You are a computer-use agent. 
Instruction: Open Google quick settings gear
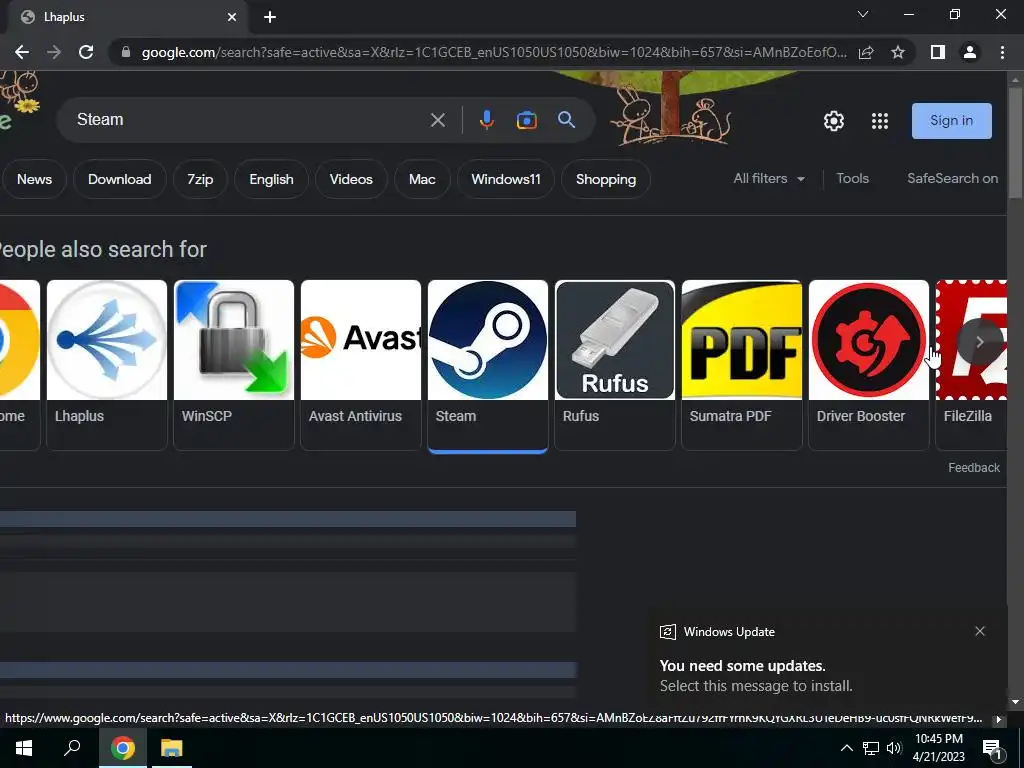pyautogui.click(x=833, y=121)
